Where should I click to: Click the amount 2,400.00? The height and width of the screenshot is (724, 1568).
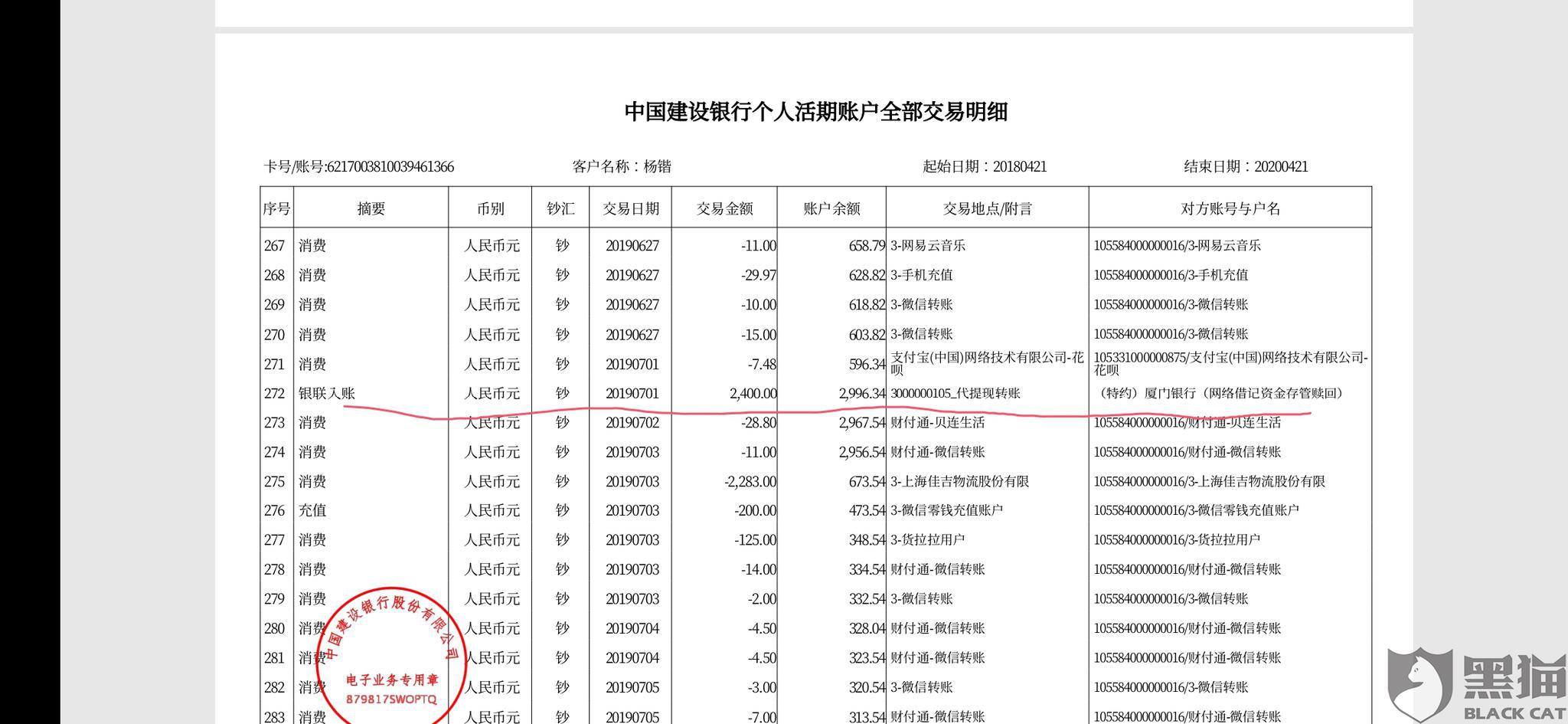point(753,394)
